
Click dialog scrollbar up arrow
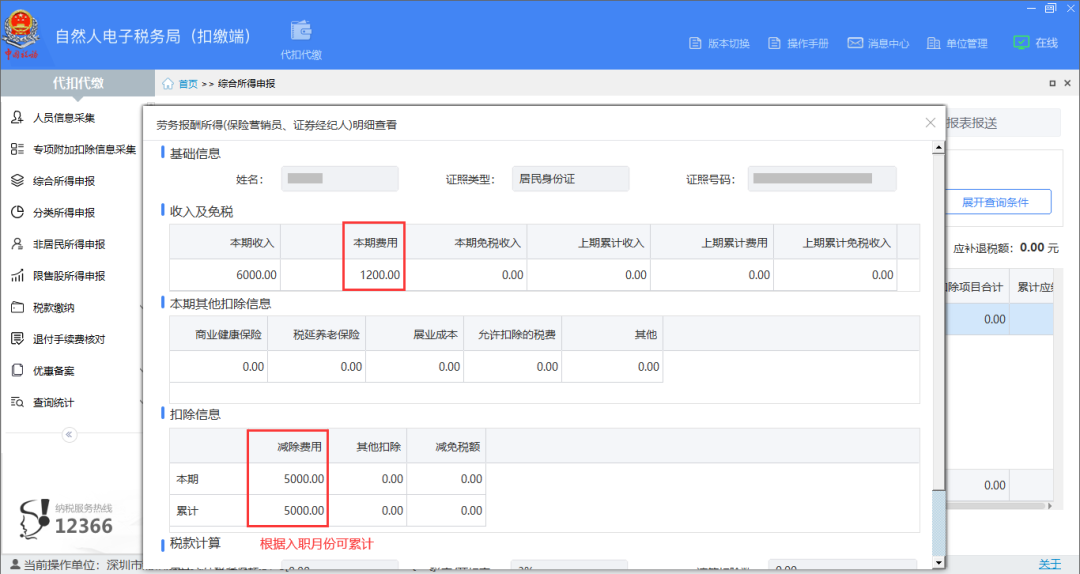[937, 148]
